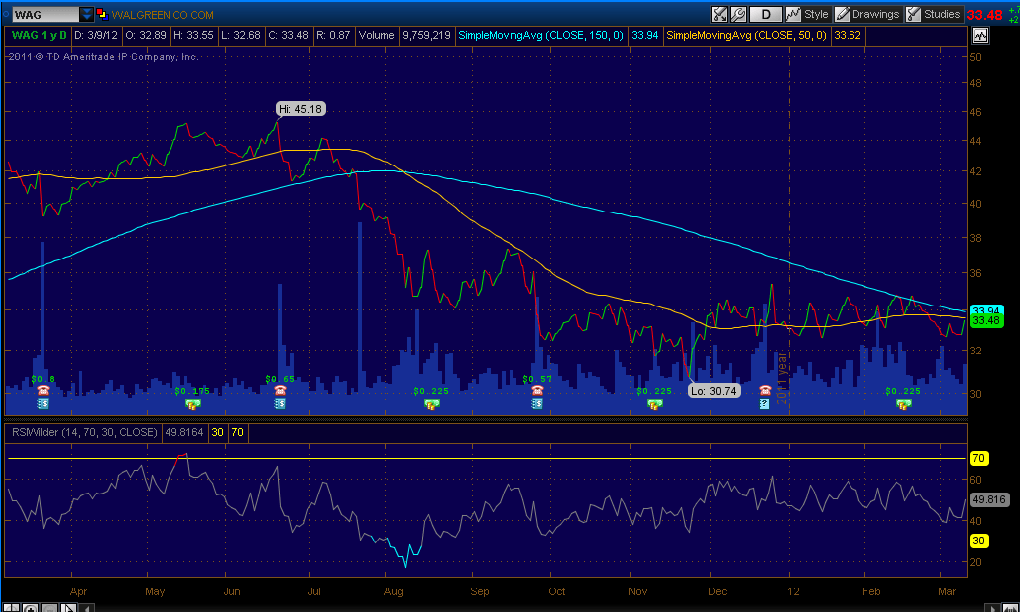Click the split-panel icon at bottom left
Viewport: 1020px width, 612px height.
(x=11, y=608)
